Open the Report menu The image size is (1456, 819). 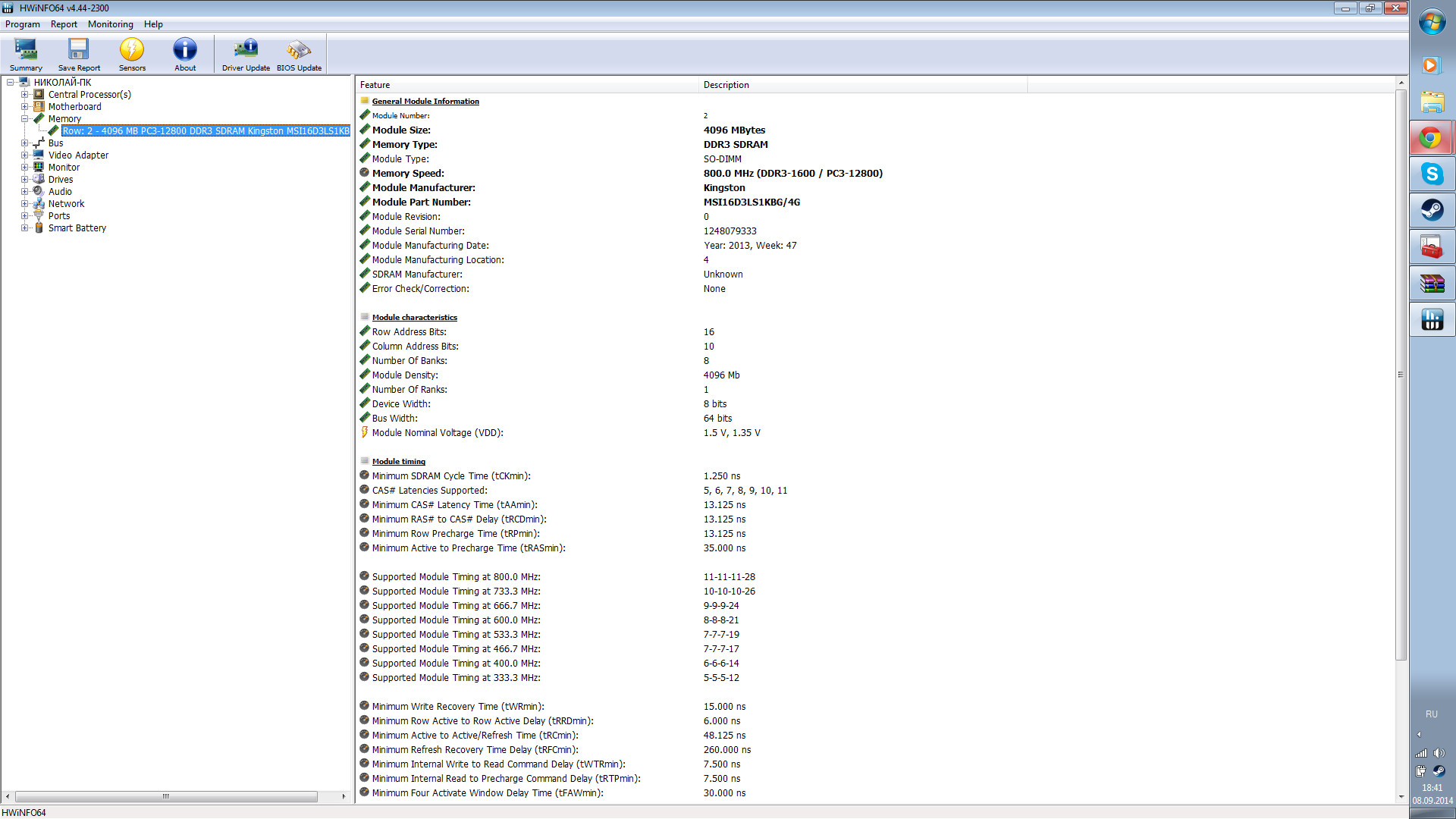[x=64, y=24]
